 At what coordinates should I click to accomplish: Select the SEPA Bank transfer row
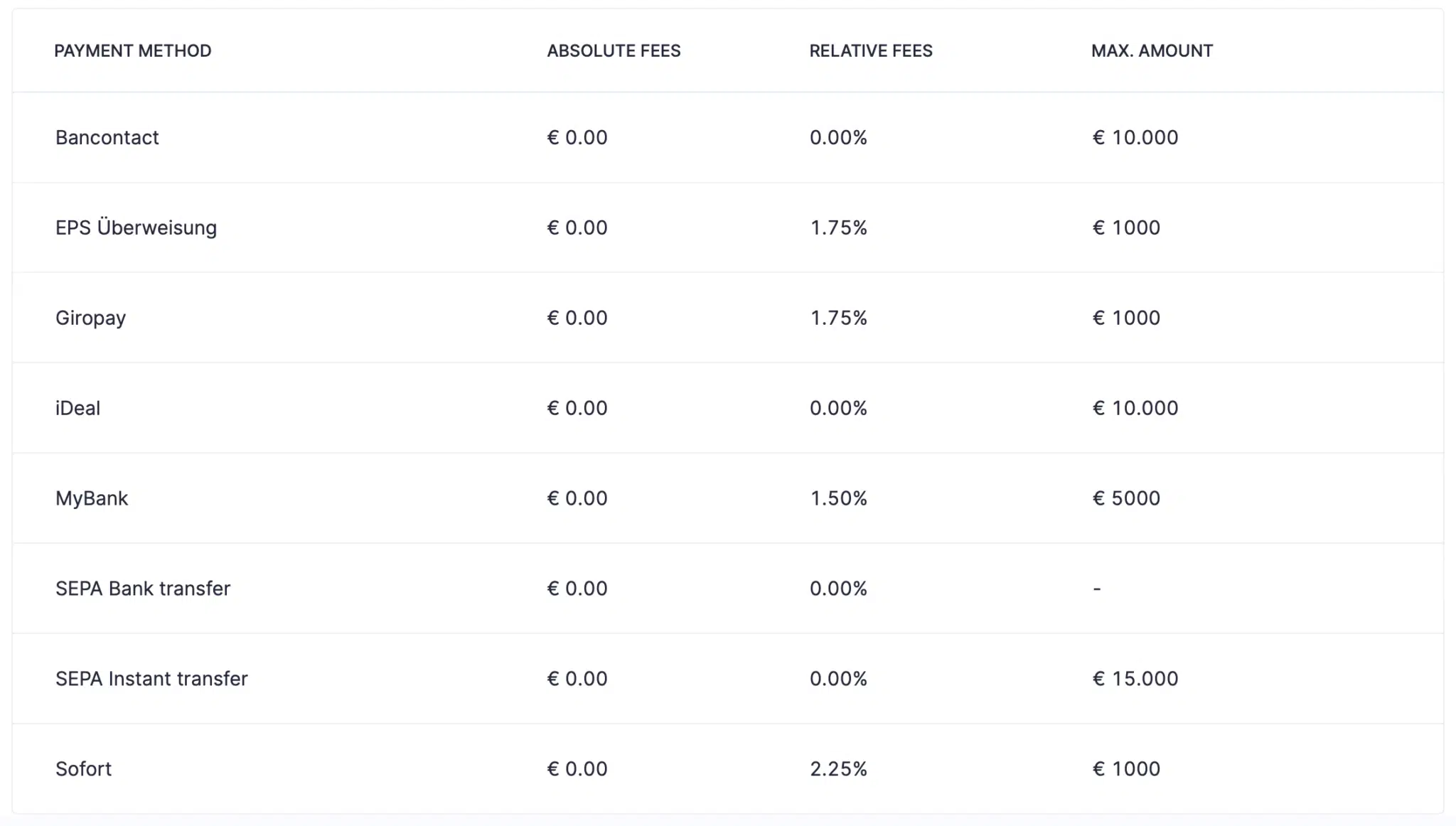point(728,589)
